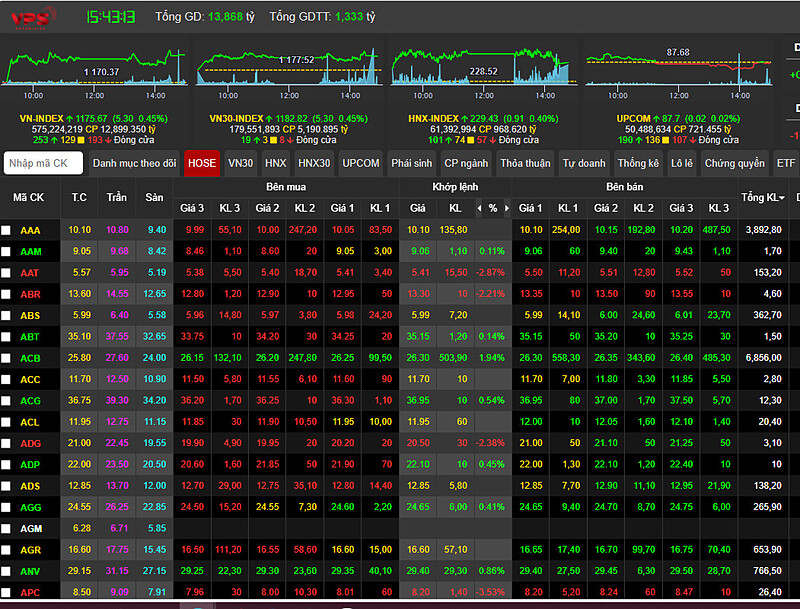Viewport: 800px width, 609px height.
Task: Click the Nhập mã CK search field
Action: click(43, 163)
